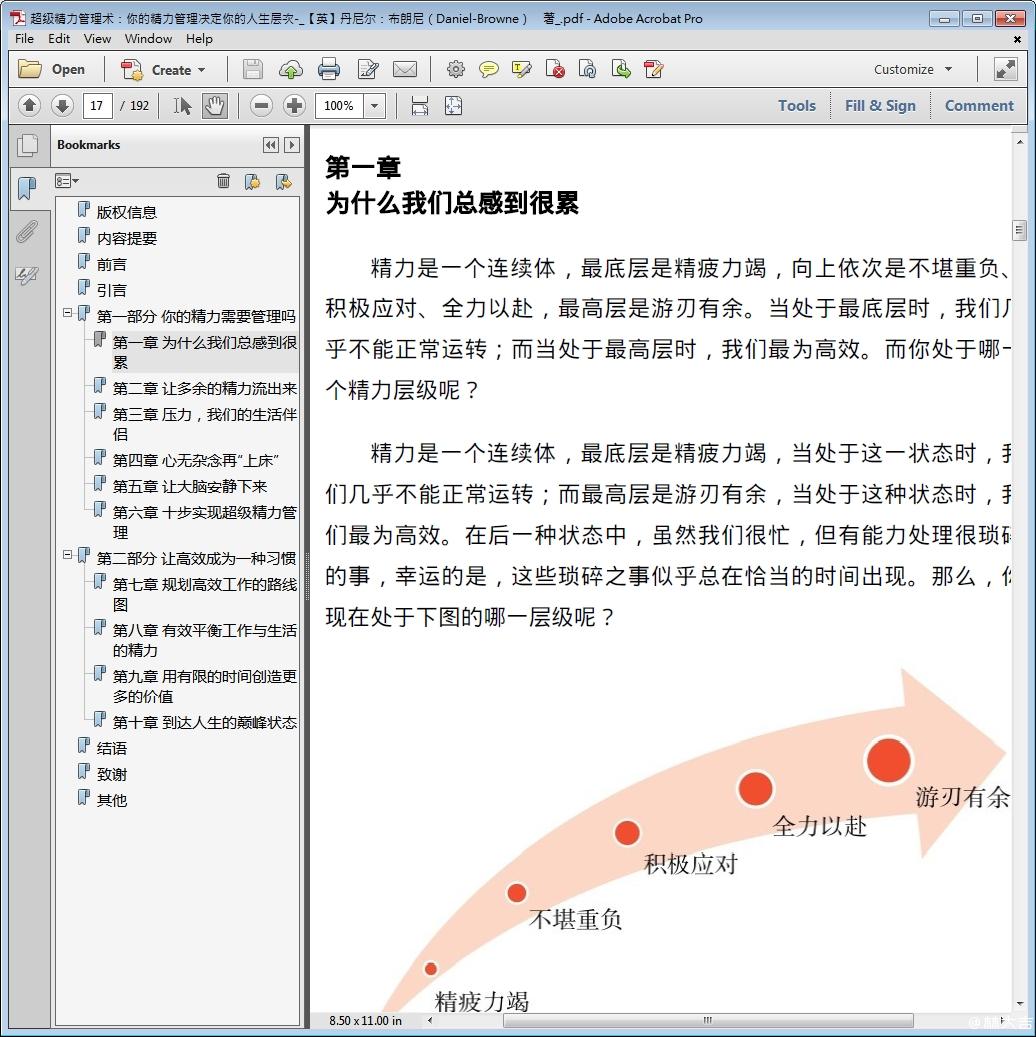Image resolution: width=1036 pixels, height=1037 pixels.
Task: Open the Tools pane tab
Action: pyautogui.click(x=796, y=106)
